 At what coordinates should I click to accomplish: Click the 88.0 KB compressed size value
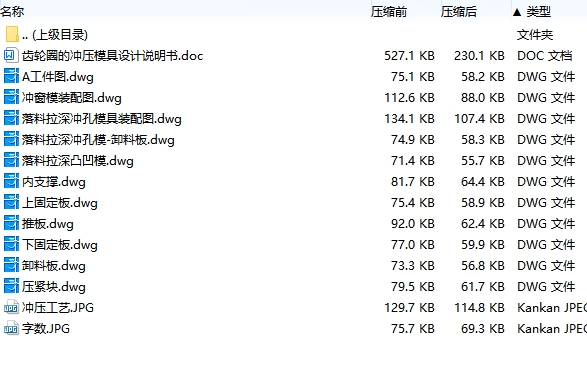coord(483,98)
